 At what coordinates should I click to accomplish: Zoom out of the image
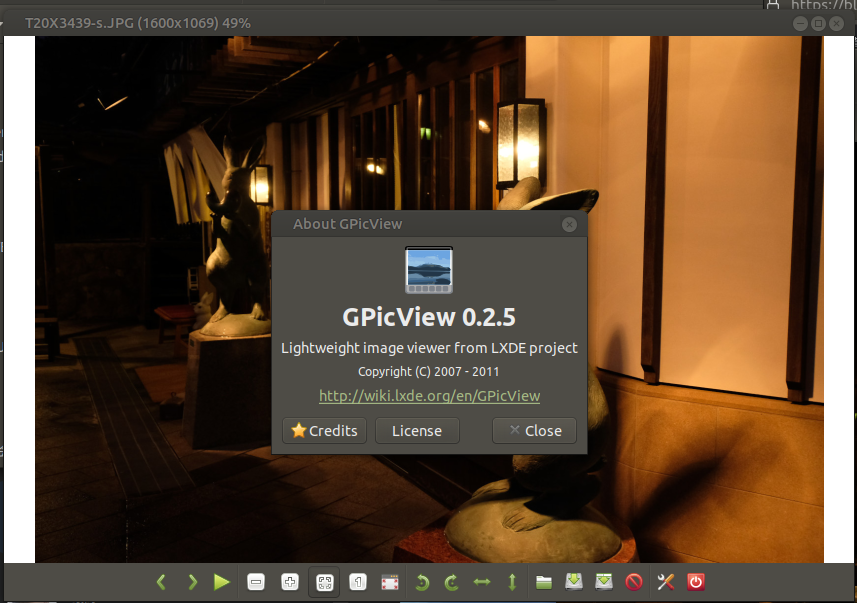pos(256,582)
